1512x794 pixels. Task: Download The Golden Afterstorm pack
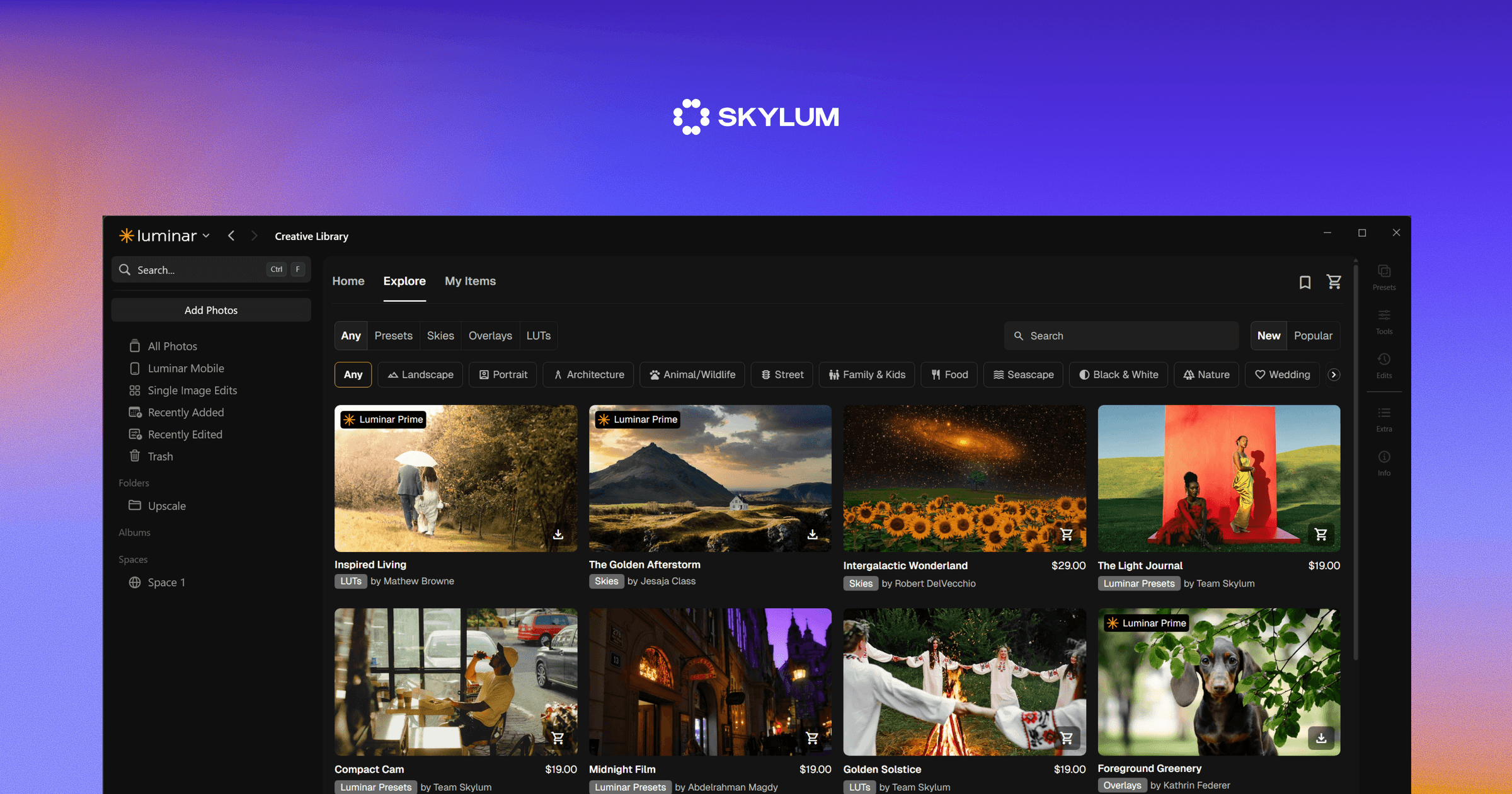[x=812, y=534]
